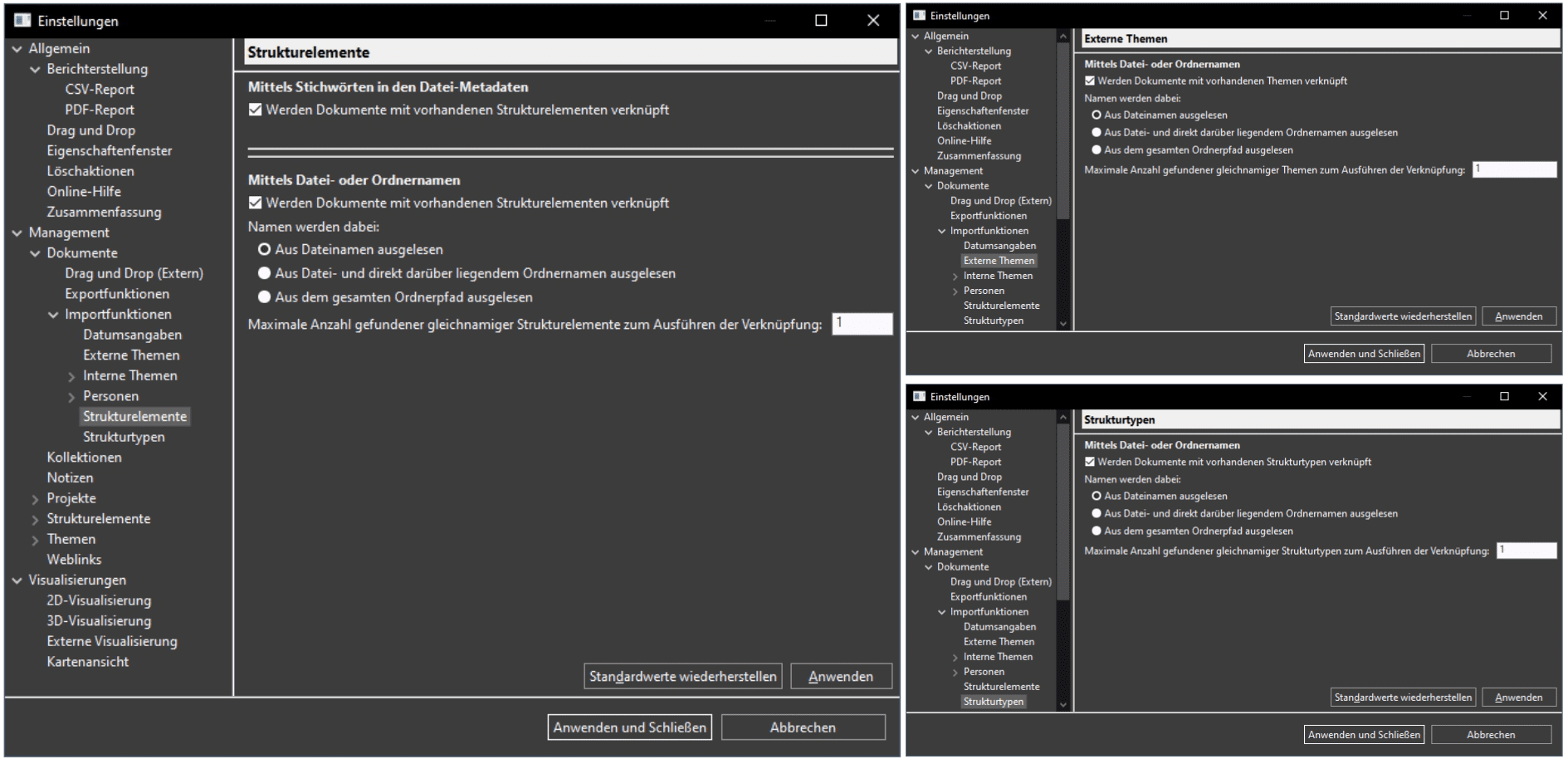This screenshot has height=764, width=1568.
Task: Select Drag und Drop in main window tree
Action: coord(90,130)
